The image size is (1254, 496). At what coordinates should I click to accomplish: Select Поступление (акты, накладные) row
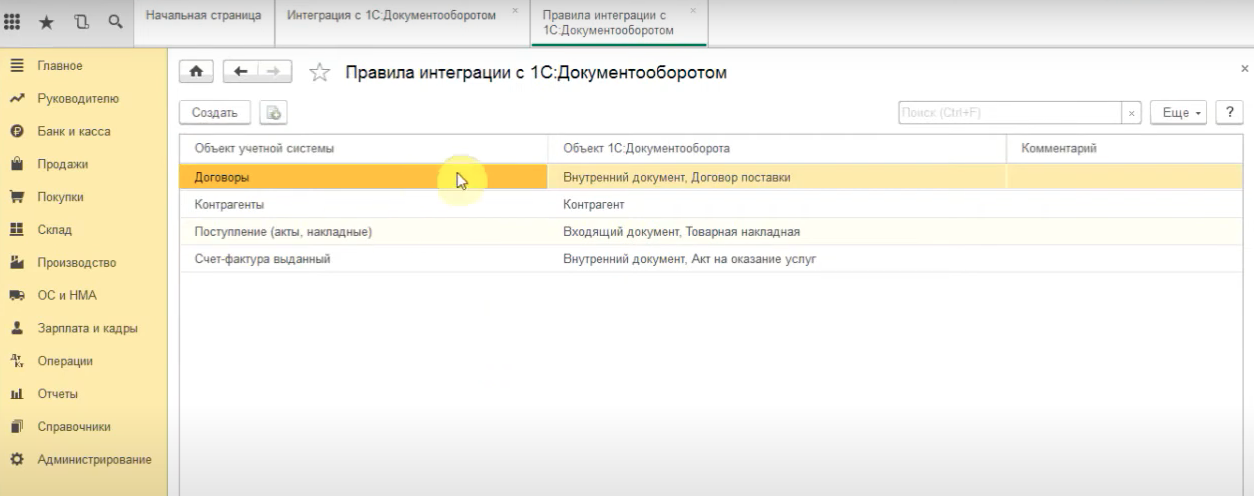tap(711, 232)
